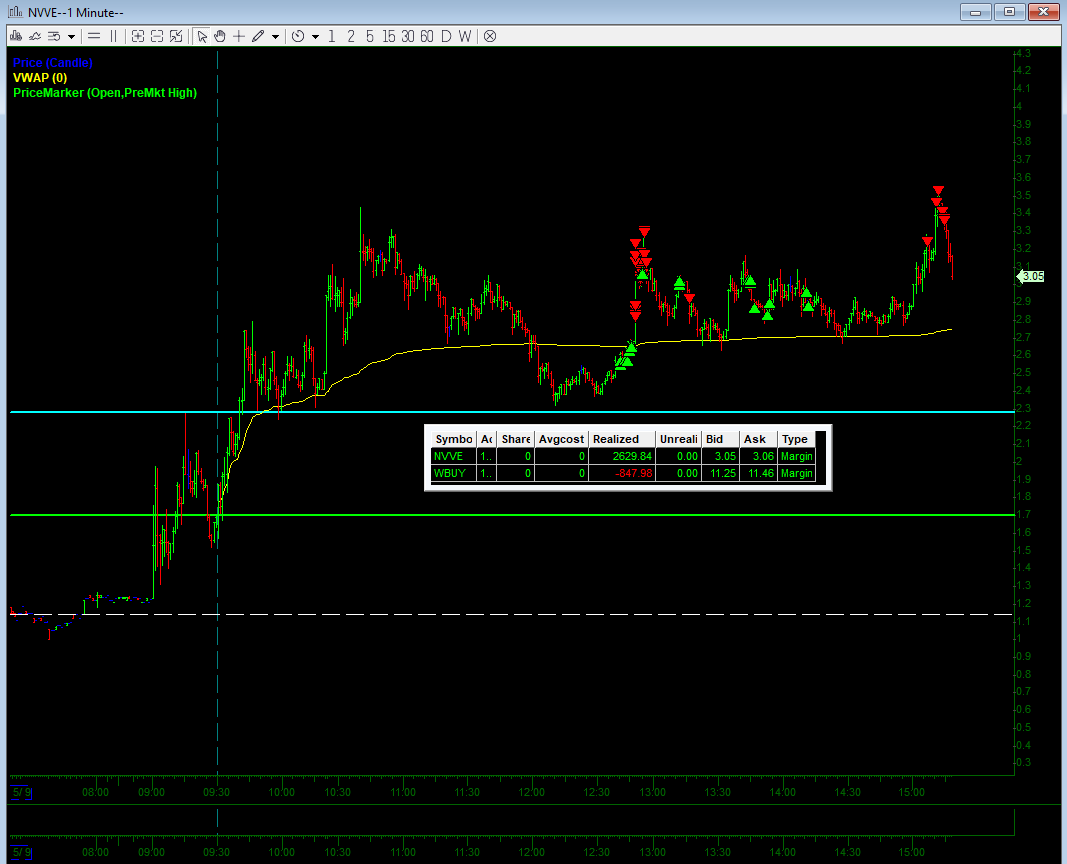
Task: Switch to the Weekly (W) timeframe
Action: pyautogui.click(x=465, y=36)
